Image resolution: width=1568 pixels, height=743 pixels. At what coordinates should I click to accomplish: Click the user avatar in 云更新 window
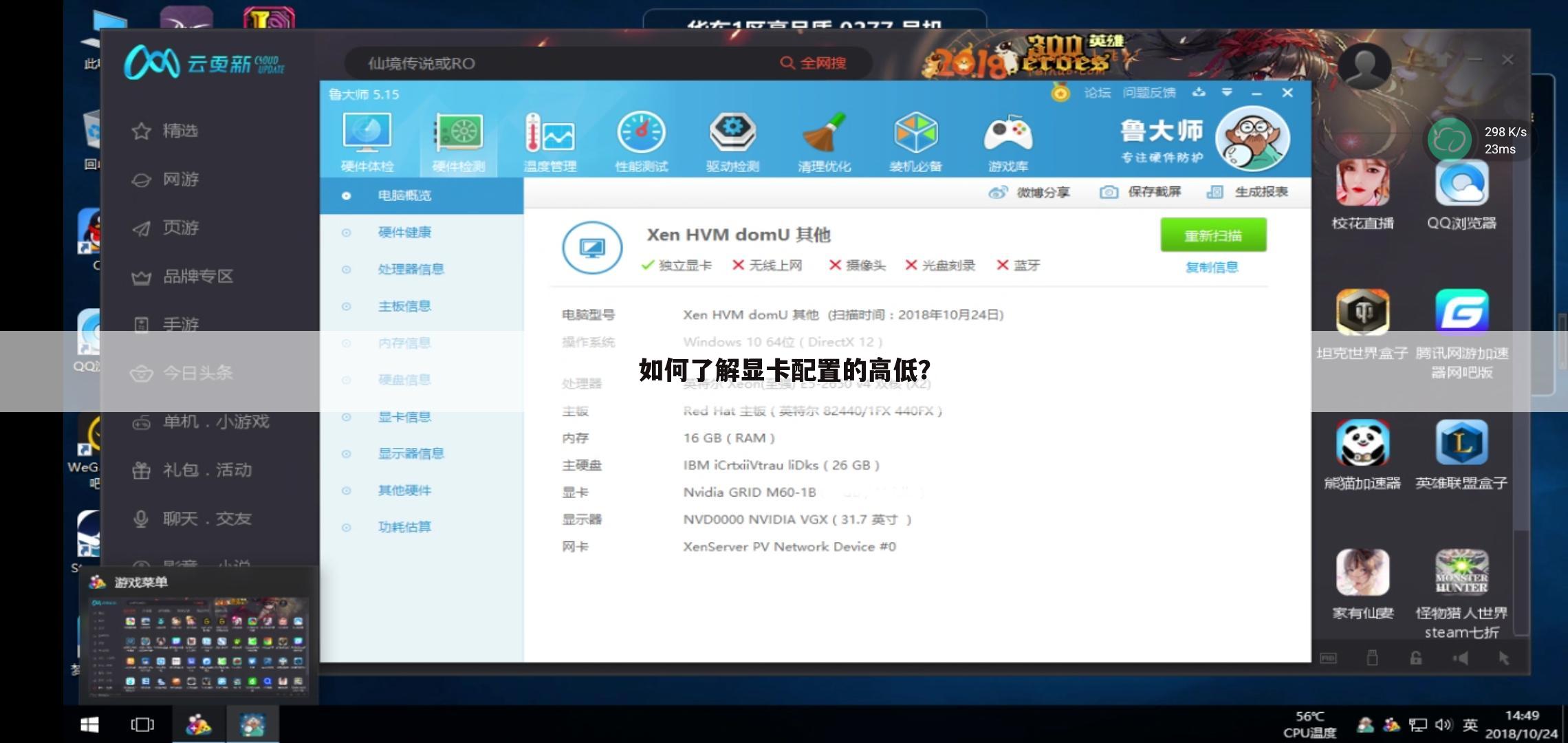point(1364,65)
